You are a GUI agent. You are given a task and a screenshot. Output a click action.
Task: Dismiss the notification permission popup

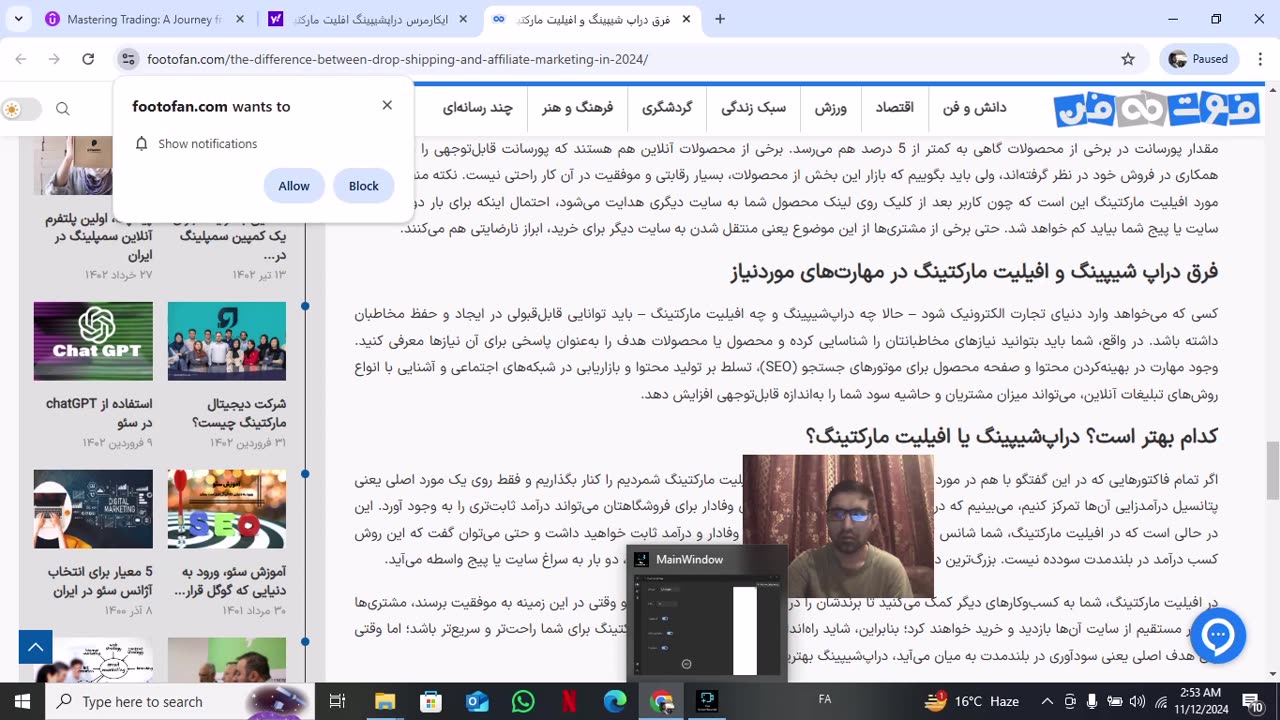(387, 105)
